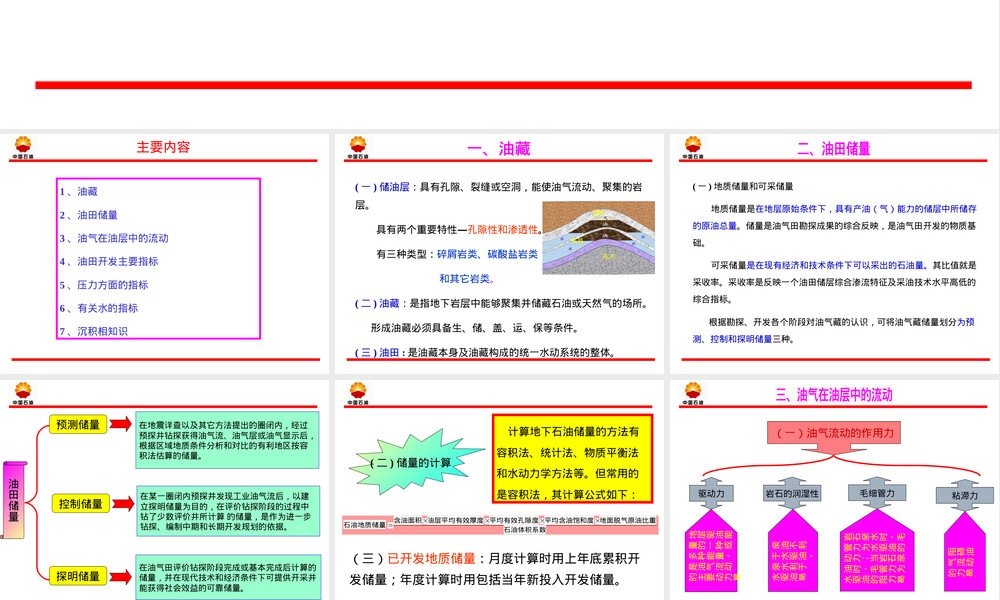Image resolution: width=1000 pixels, height=600 pixels.
Task: Select the gray arrow box 毛细管力
Action: tap(877, 492)
